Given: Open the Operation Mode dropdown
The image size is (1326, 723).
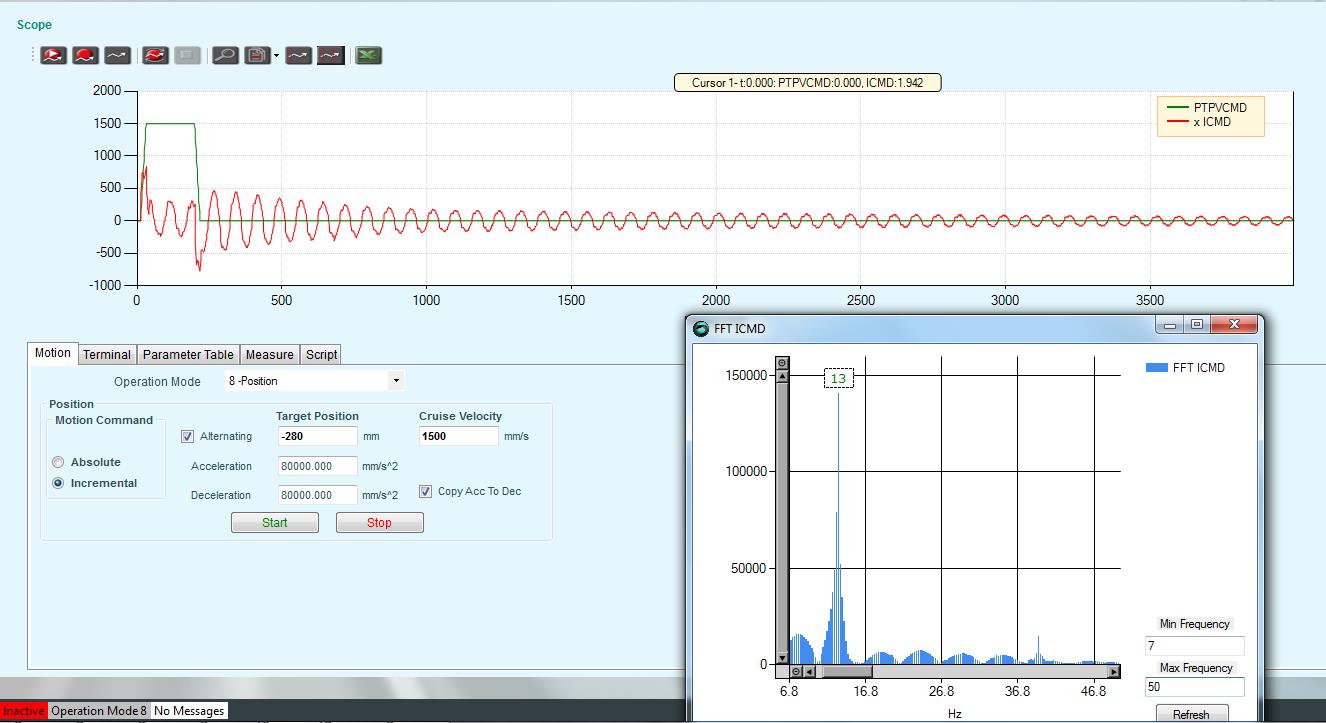Looking at the screenshot, I should click(396, 381).
